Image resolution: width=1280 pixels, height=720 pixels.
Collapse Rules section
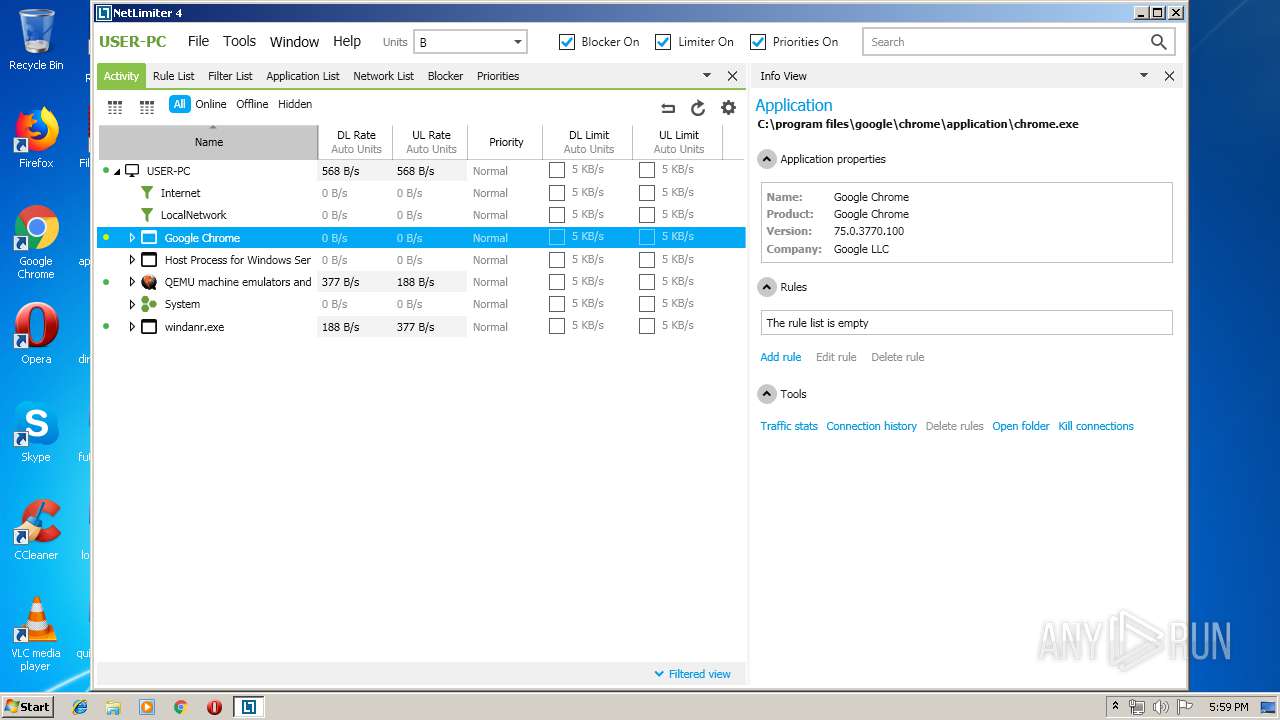(x=767, y=287)
